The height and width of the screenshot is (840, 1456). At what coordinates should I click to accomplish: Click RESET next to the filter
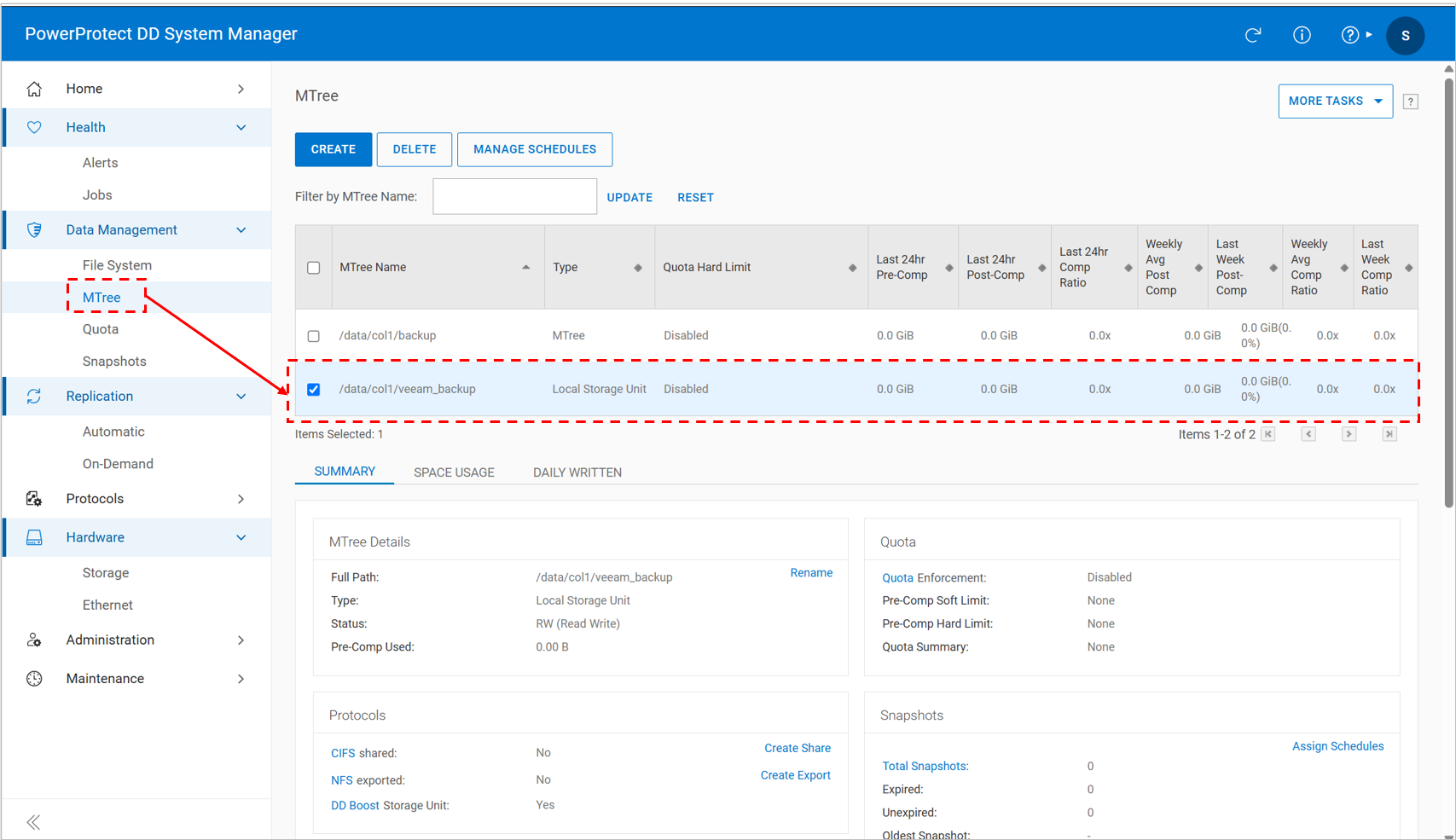(x=695, y=197)
